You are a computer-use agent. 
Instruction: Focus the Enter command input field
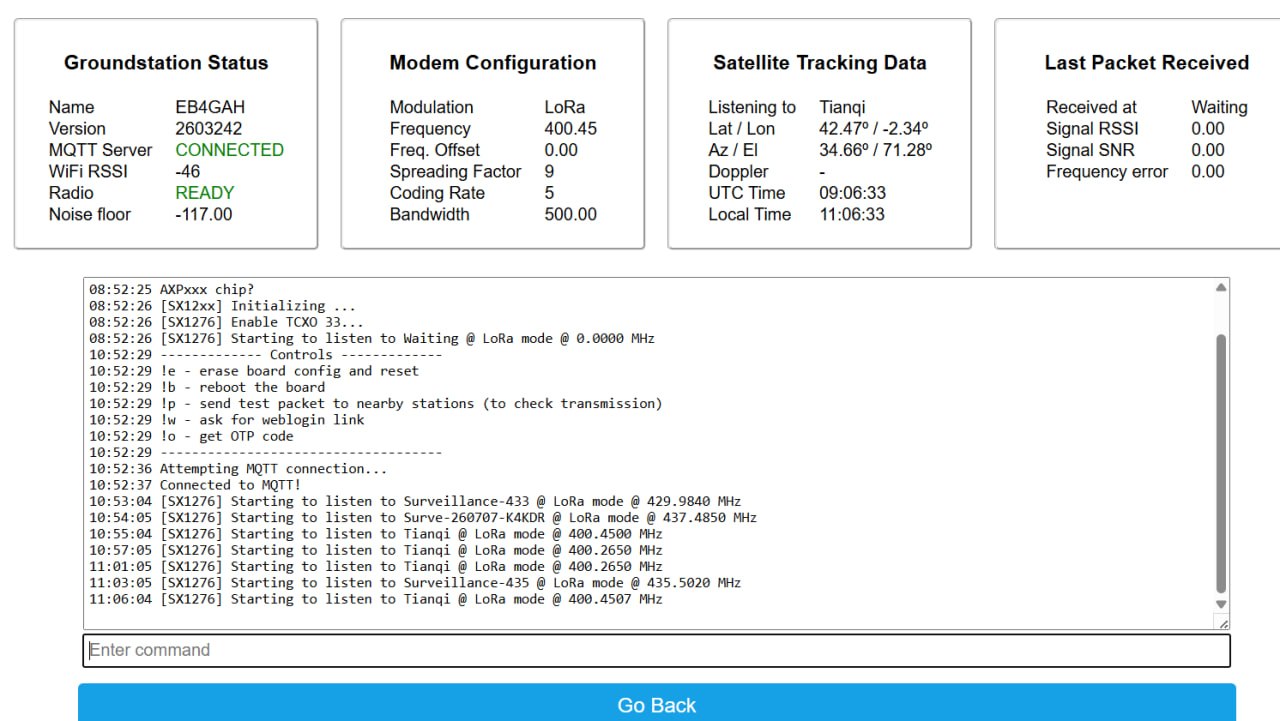[x=656, y=650]
